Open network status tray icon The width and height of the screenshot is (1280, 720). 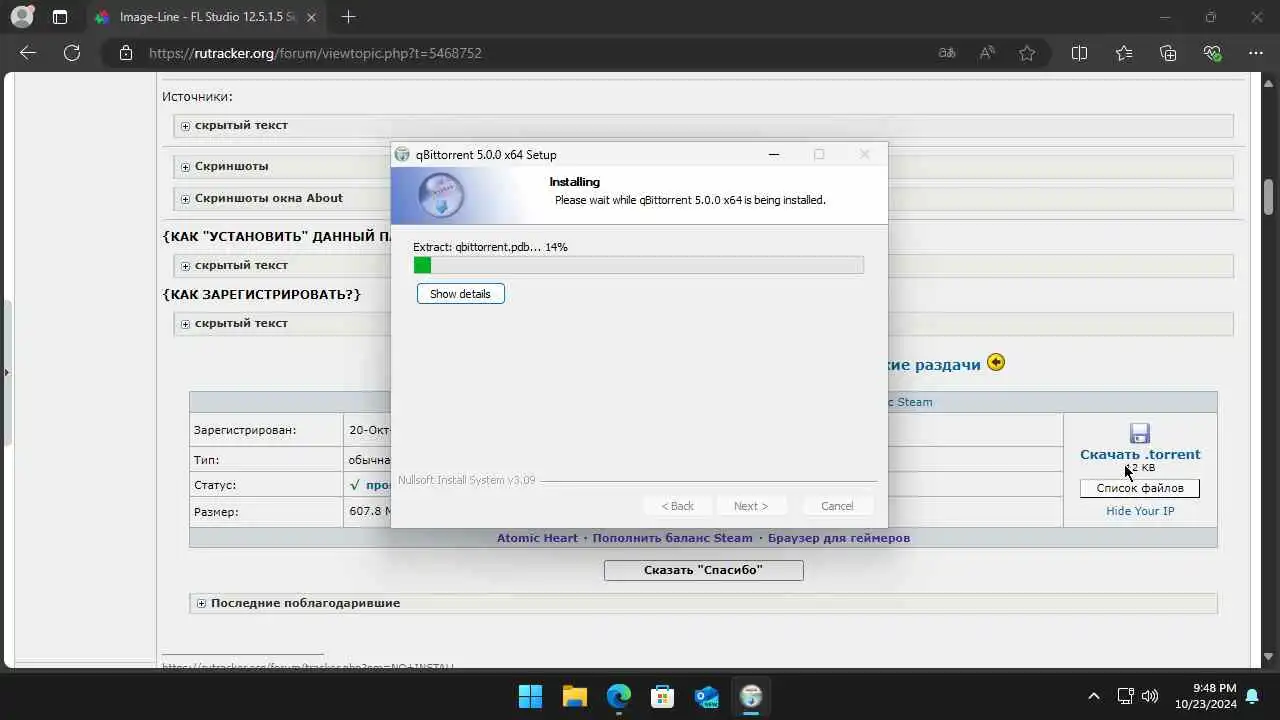click(1125, 696)
